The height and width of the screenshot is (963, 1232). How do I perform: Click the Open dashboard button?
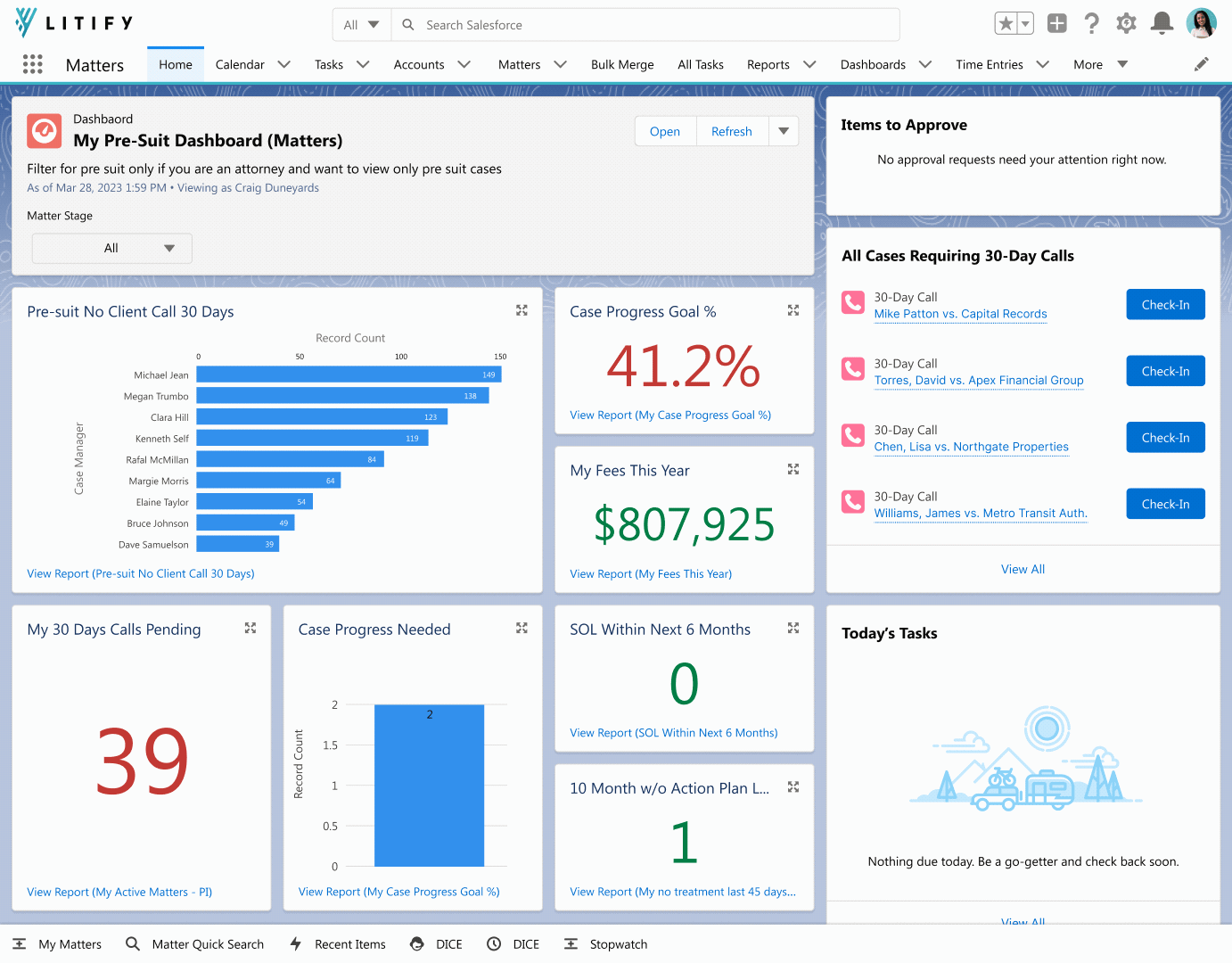point(665,131)
